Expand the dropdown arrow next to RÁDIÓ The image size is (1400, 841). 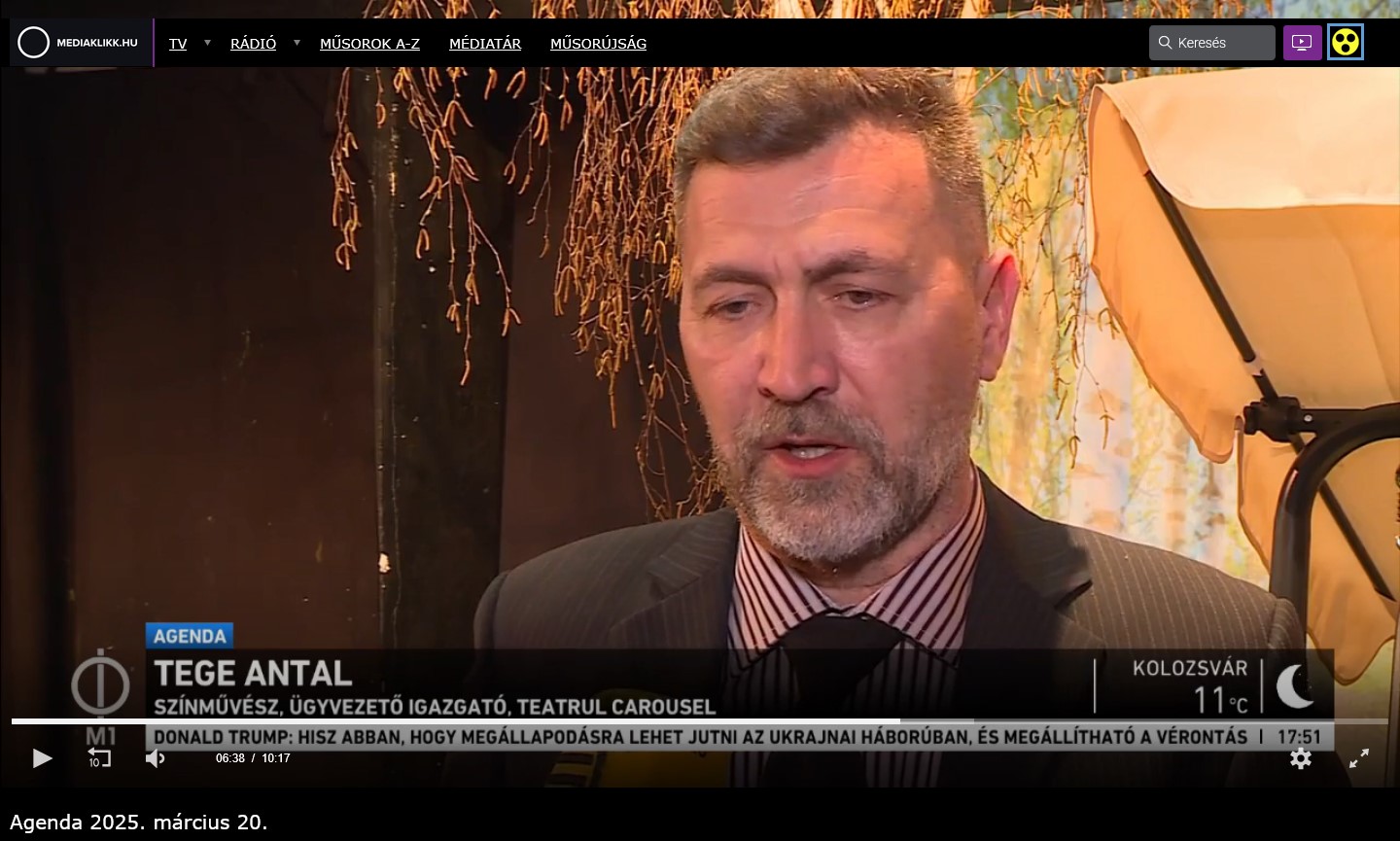pos(297,43)
